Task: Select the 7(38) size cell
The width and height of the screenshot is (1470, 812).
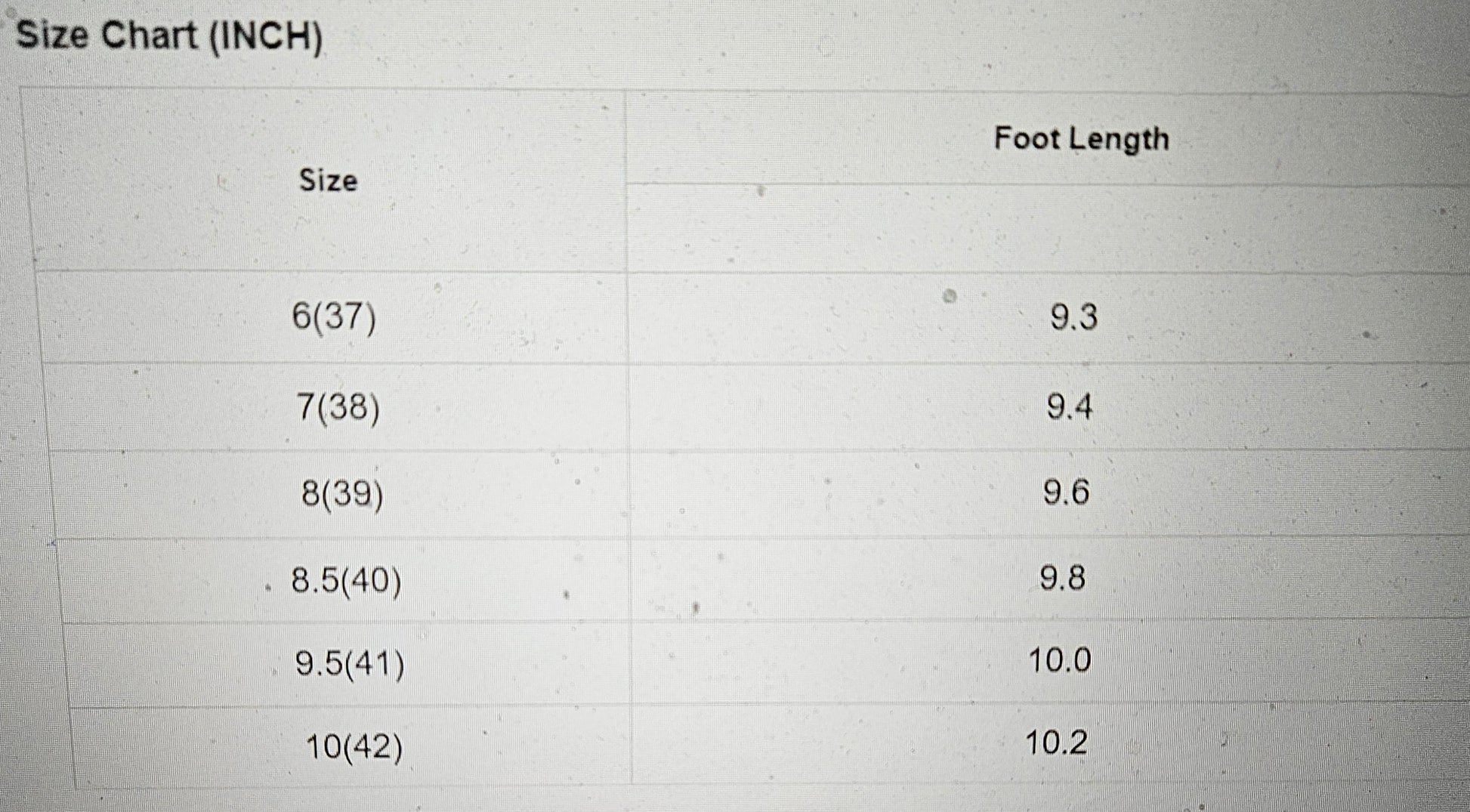Action: (338, 408)
